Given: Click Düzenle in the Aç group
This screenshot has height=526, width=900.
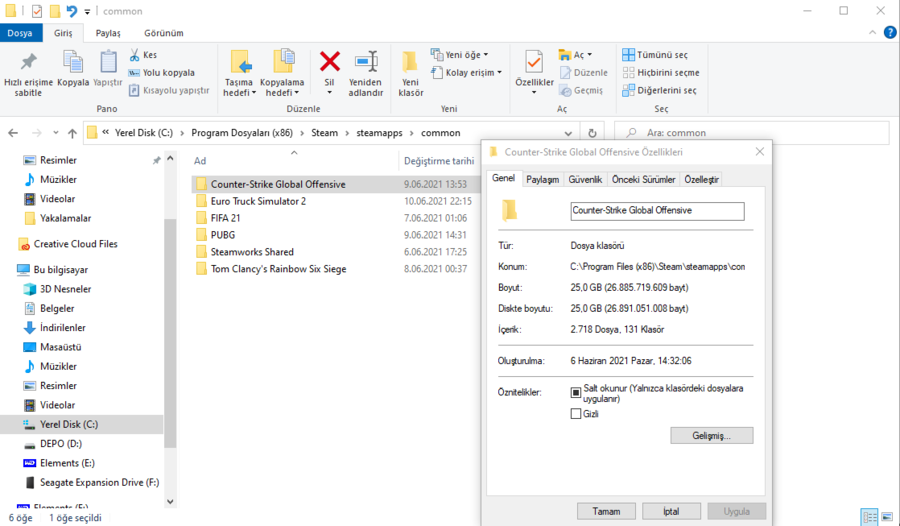Looking at the screenshot, I should [583, 72].
